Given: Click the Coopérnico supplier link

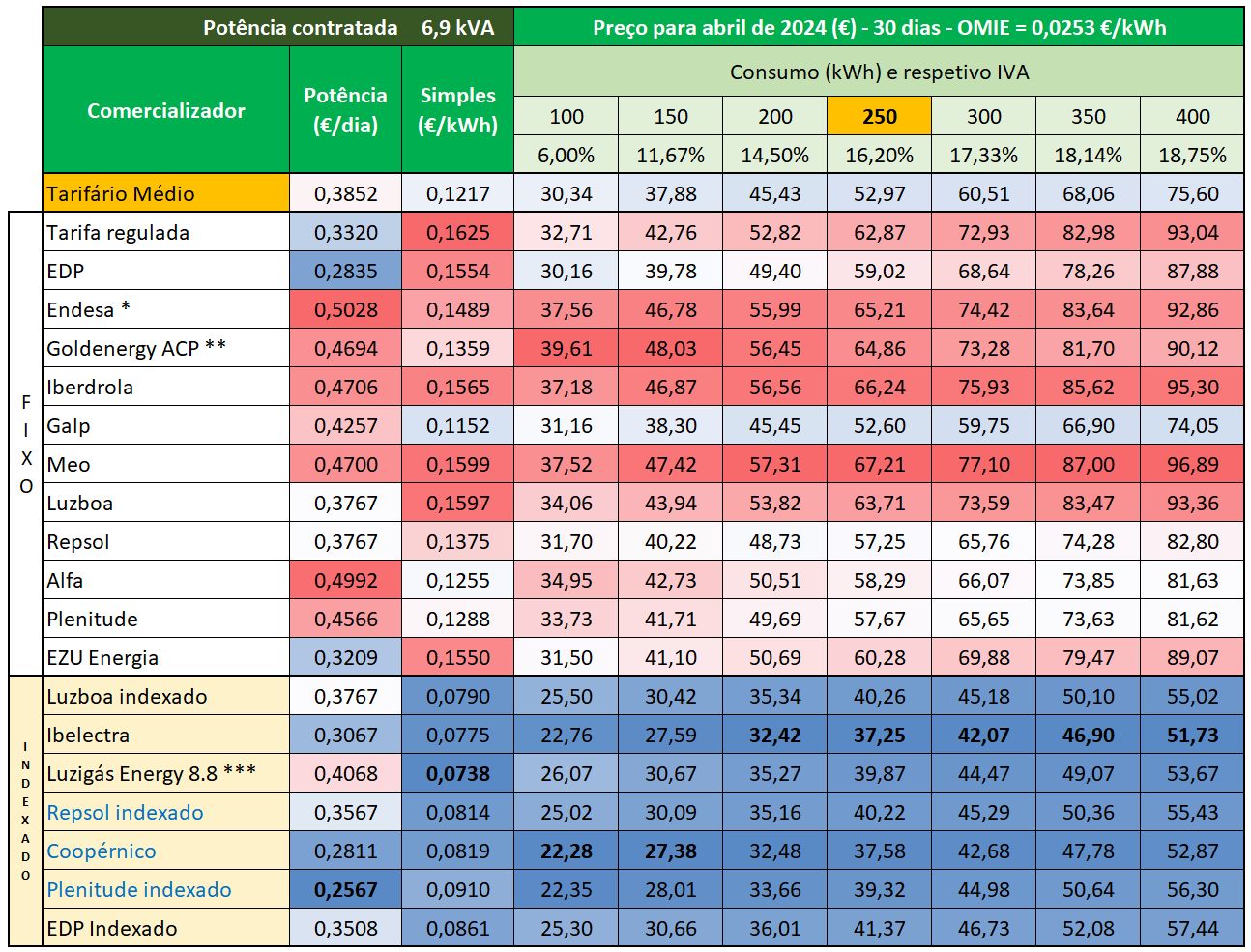Looking at the screenshot, I should click(x=102, y=851).
